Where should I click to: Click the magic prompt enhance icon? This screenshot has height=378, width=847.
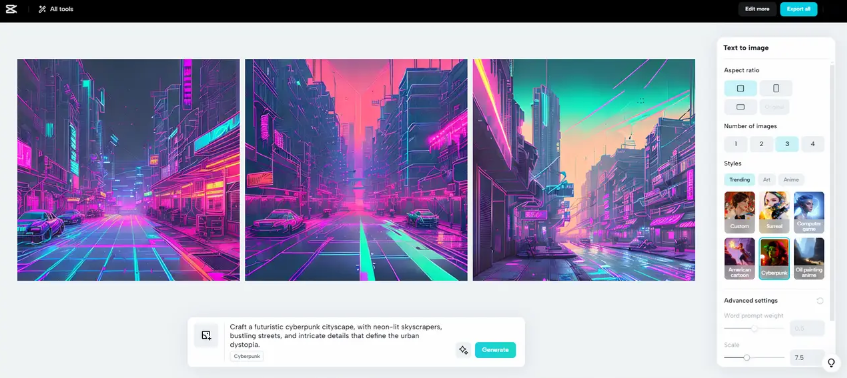pos(463,350)
